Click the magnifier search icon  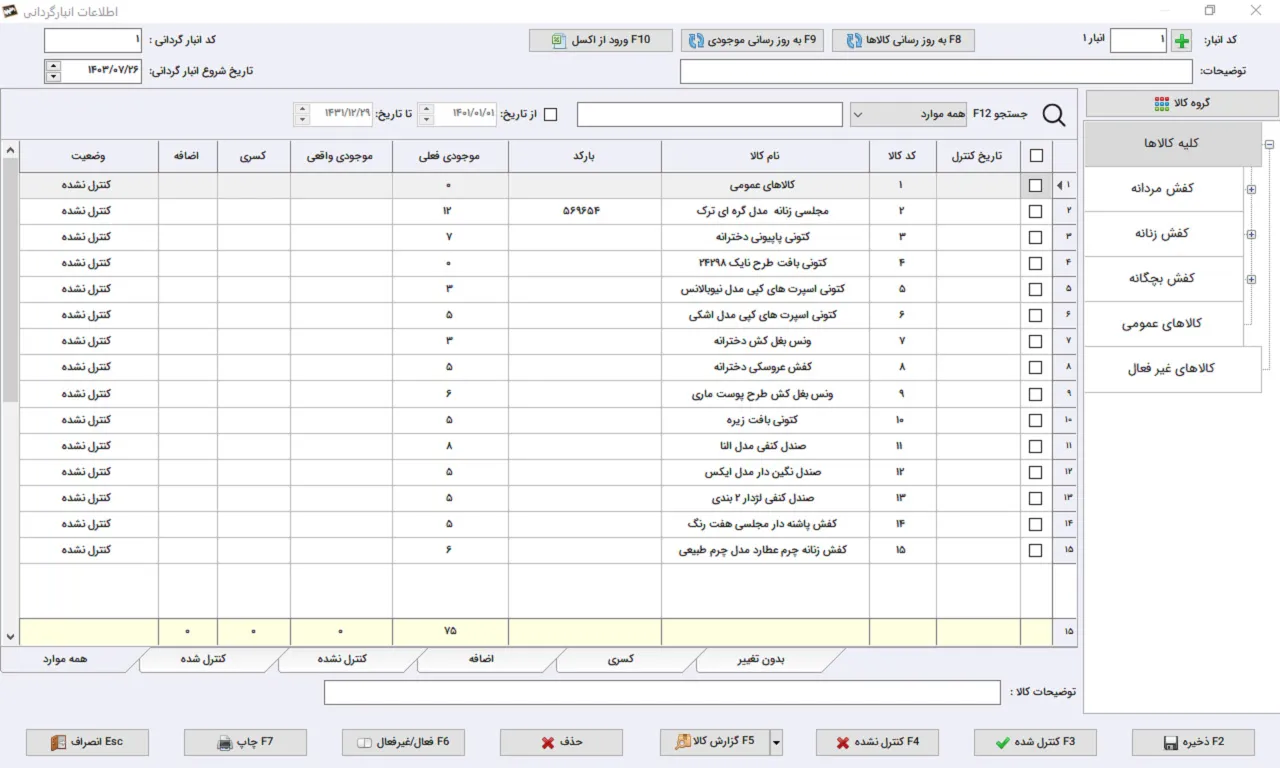point(1055,115)
